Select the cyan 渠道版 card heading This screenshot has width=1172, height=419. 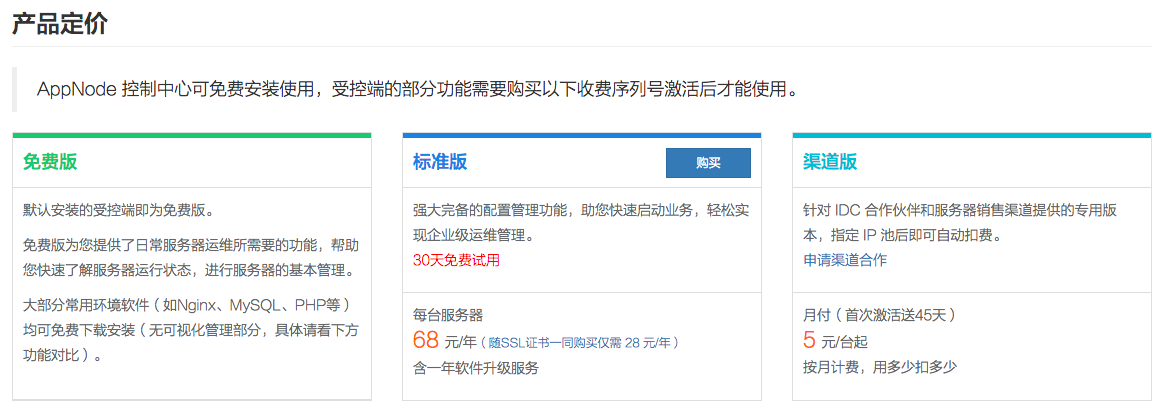(830, 162)
